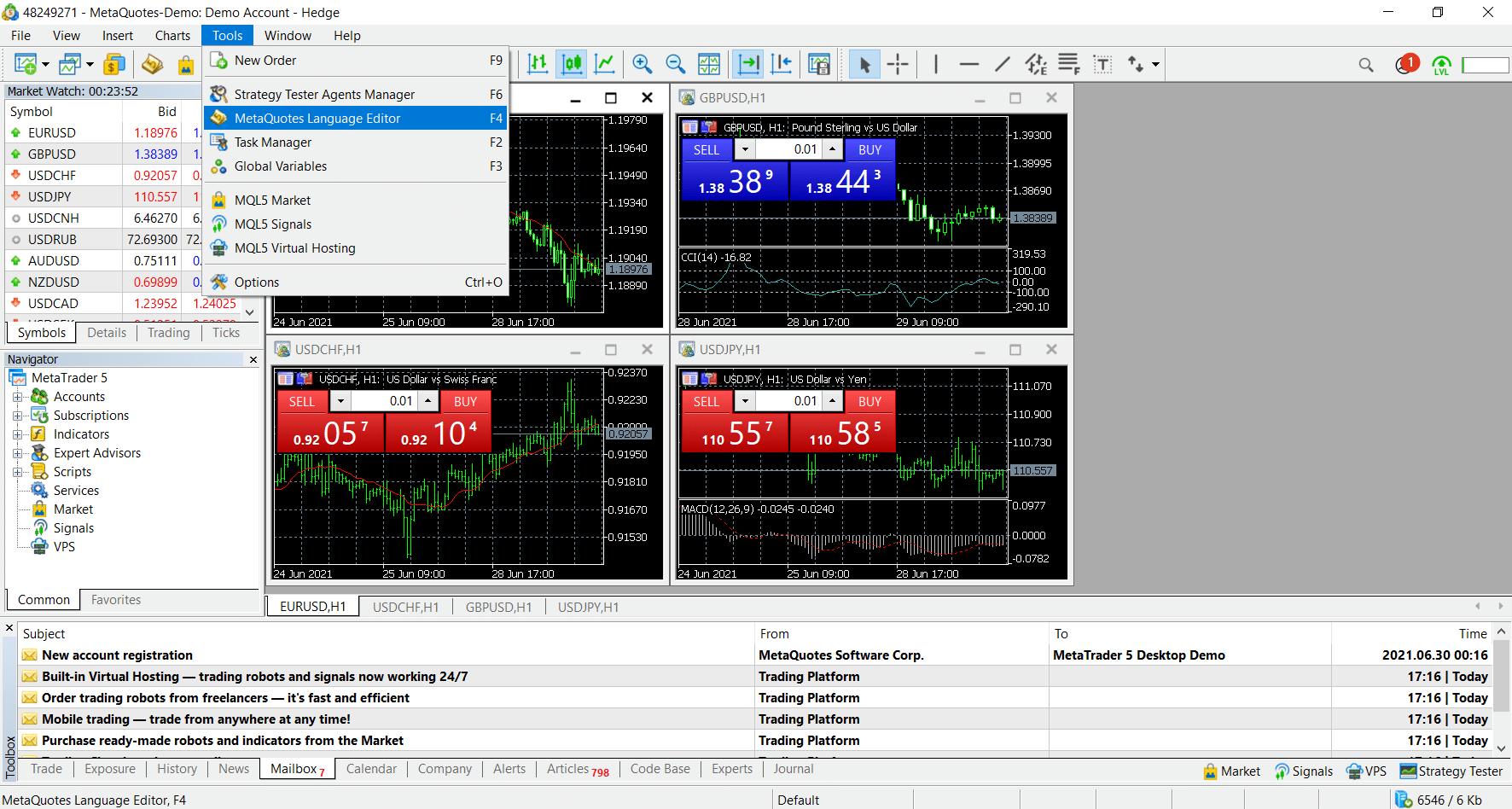Switch chart to Bar chart mode
Screen dimensions: 1512x809
[538, 63]
